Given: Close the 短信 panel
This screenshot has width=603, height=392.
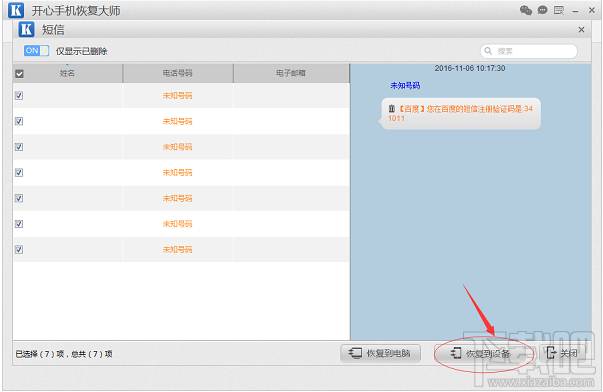Looking at the screenshot, I should [581, 30].
